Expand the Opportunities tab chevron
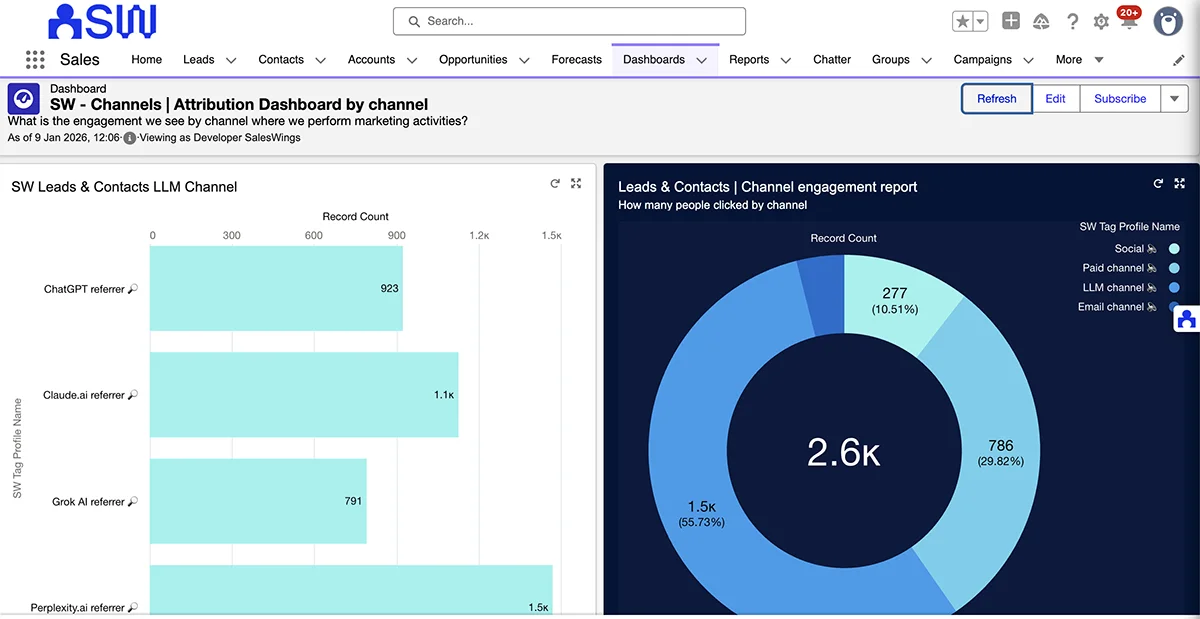This screenshot has height=619, width=1200. click(525, 60)
